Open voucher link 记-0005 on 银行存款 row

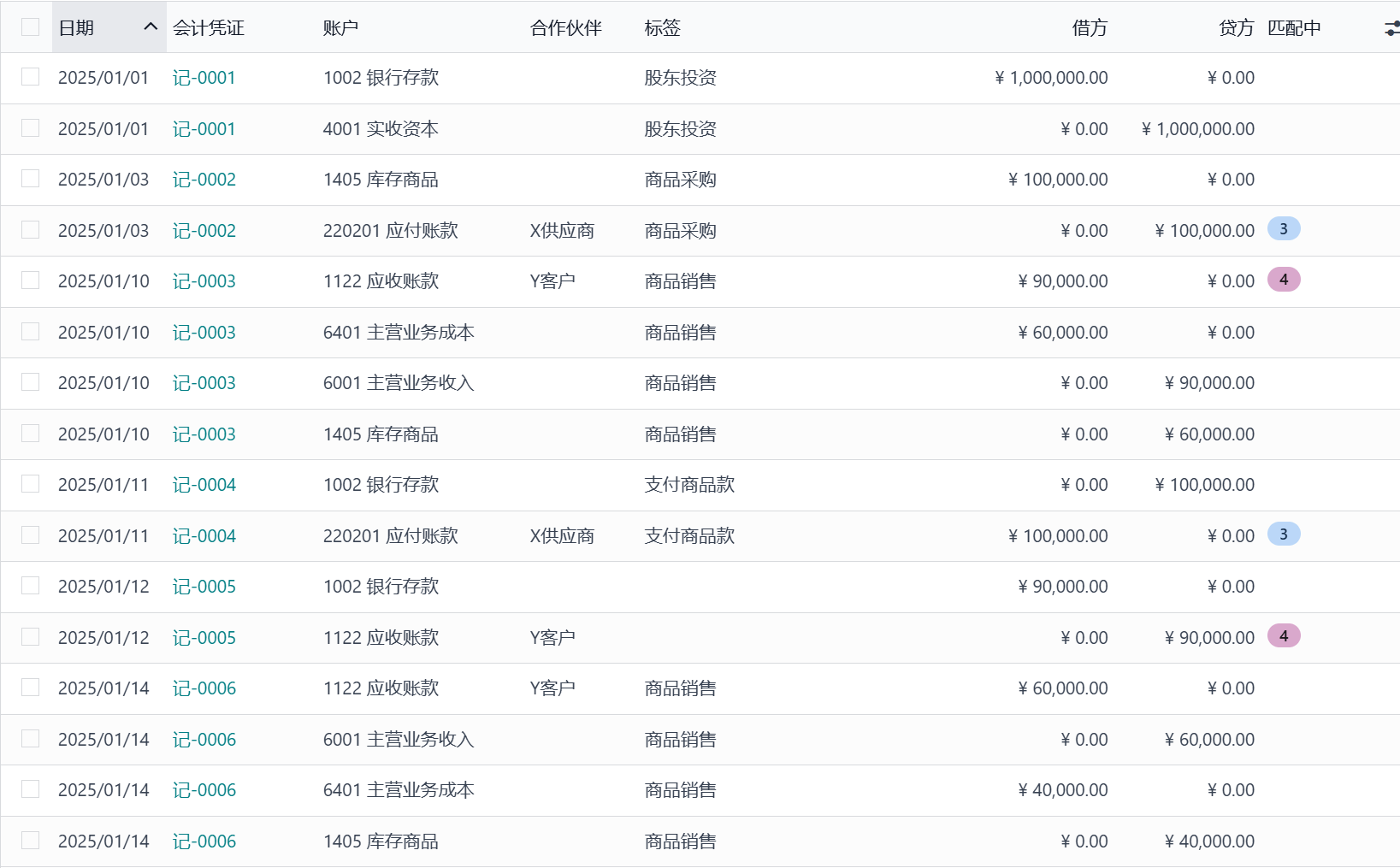click(x=204, y=587)
